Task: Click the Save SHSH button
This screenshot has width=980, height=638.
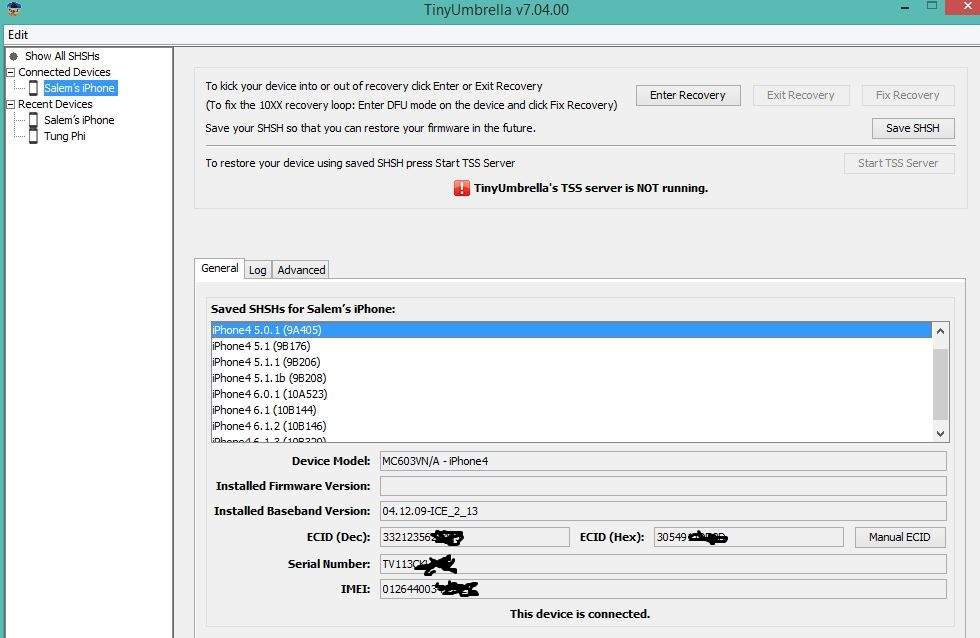Action: (x=912, y=128)
